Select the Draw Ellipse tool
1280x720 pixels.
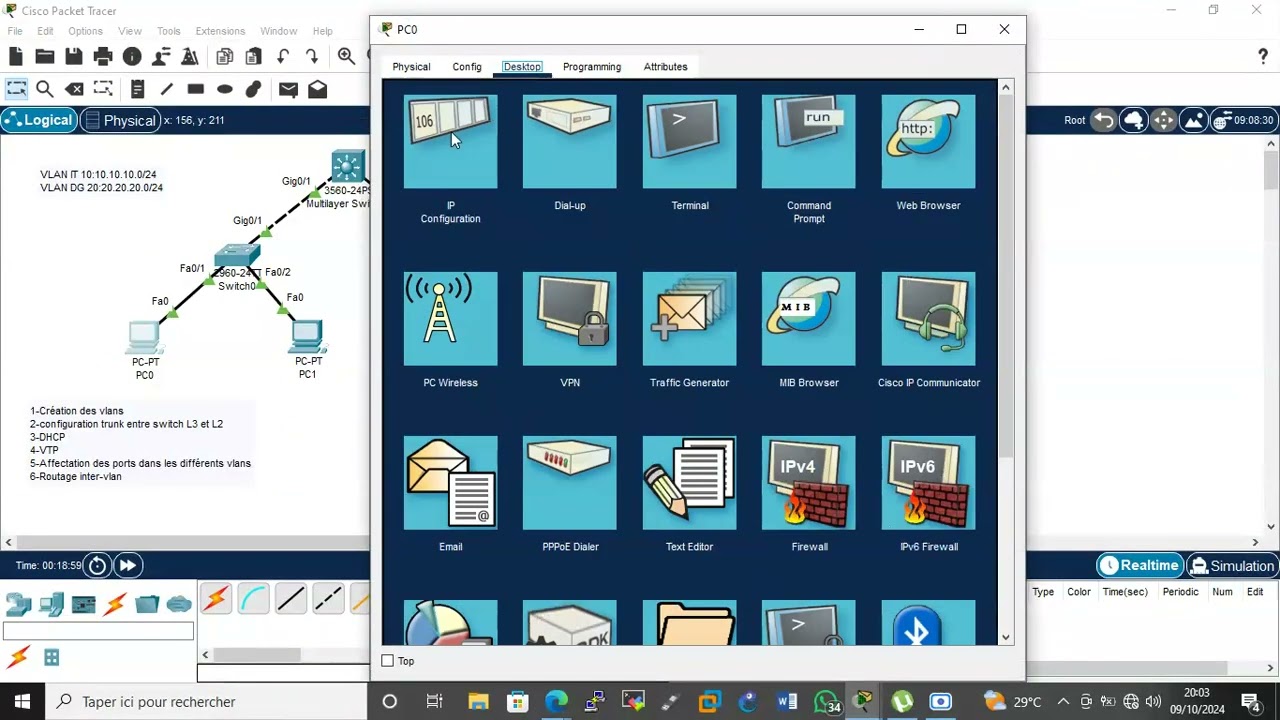224,89
